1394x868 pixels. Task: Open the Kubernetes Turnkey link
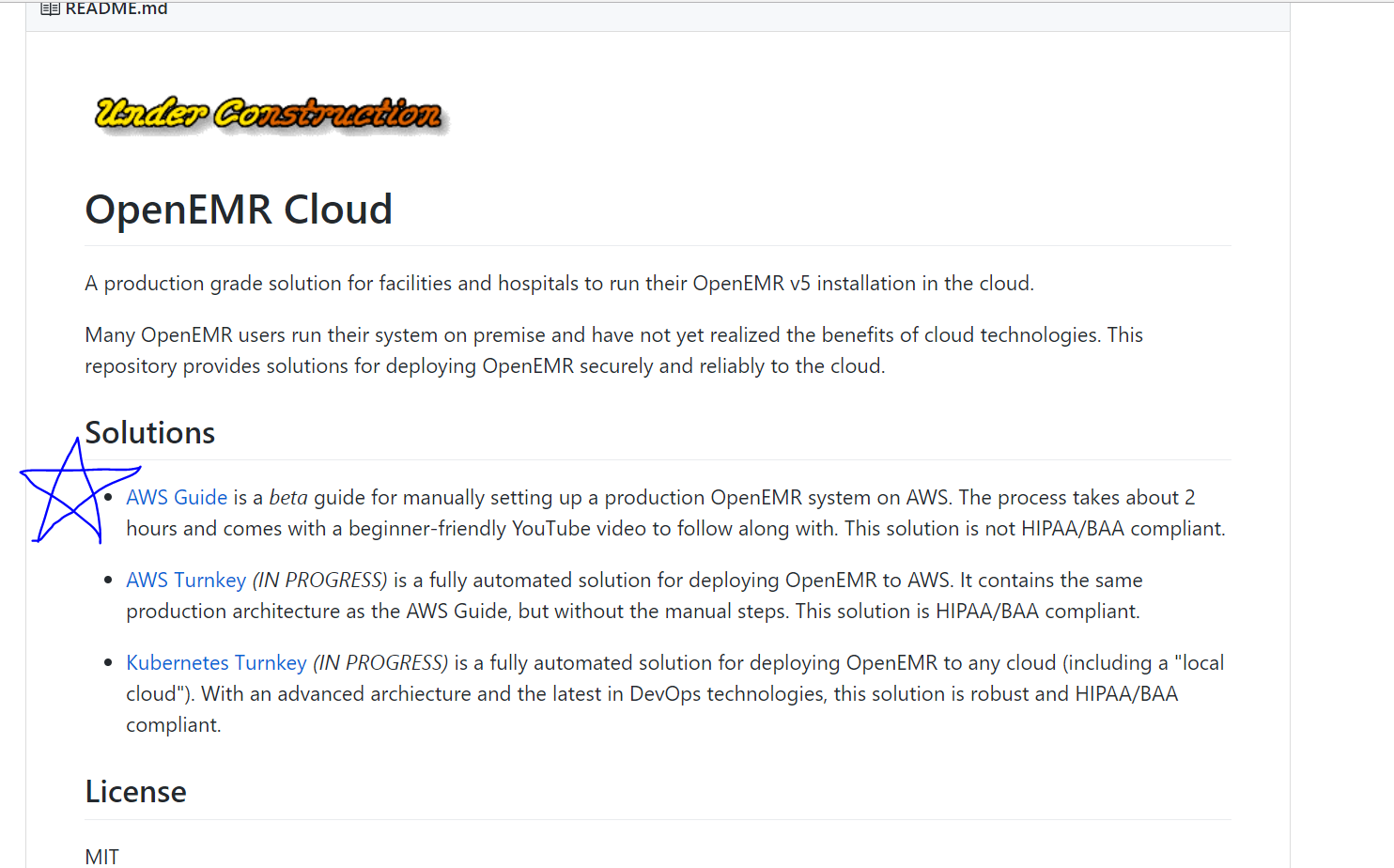coord(216,662)
